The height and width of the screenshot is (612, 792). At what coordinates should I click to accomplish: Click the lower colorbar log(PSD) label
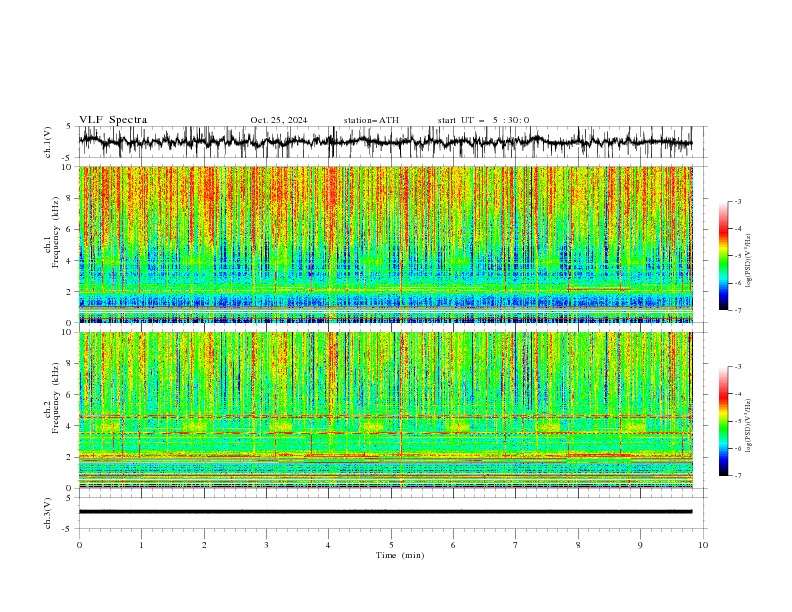749,426
